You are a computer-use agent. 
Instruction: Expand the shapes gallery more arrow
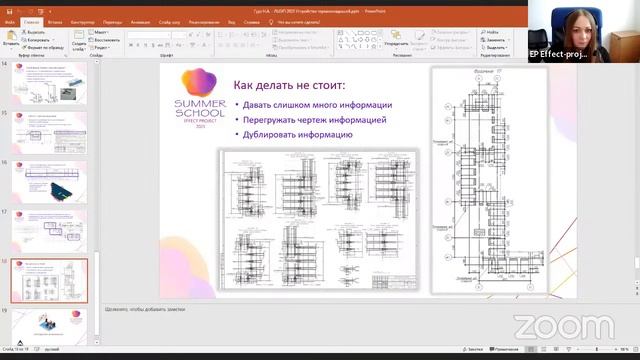point(380,47)
